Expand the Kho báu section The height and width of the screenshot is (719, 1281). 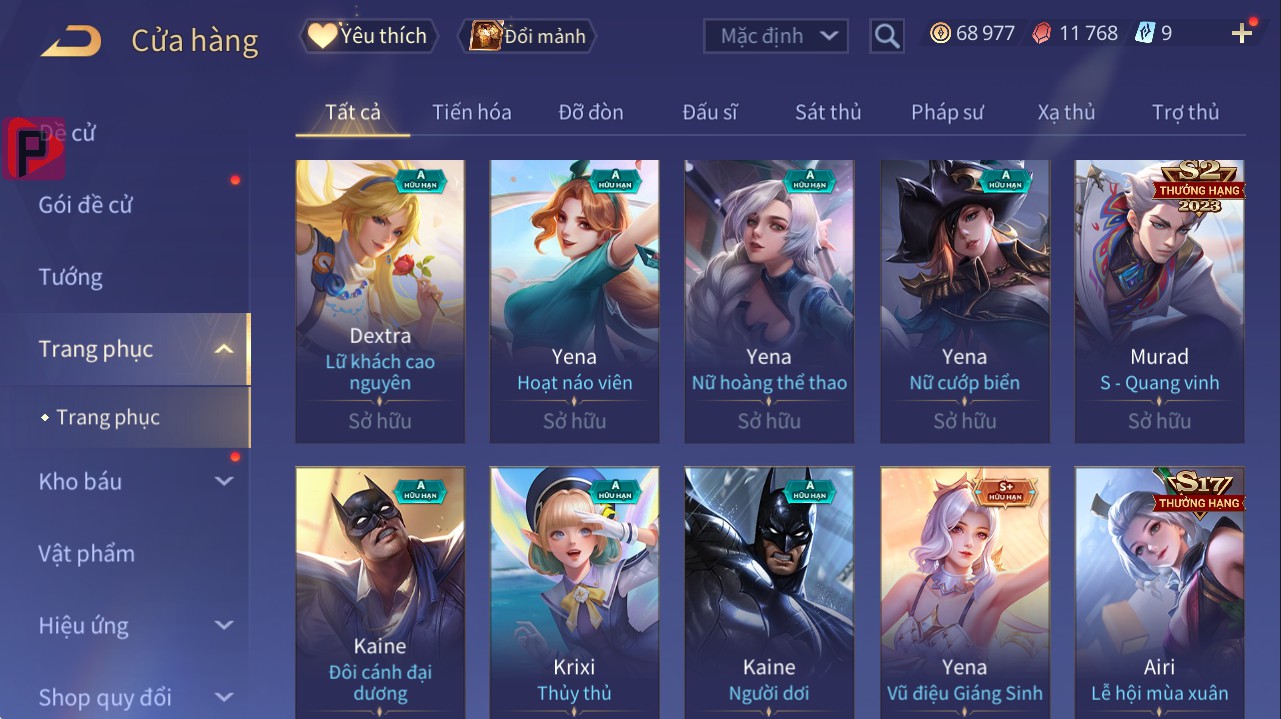[224, 482]
